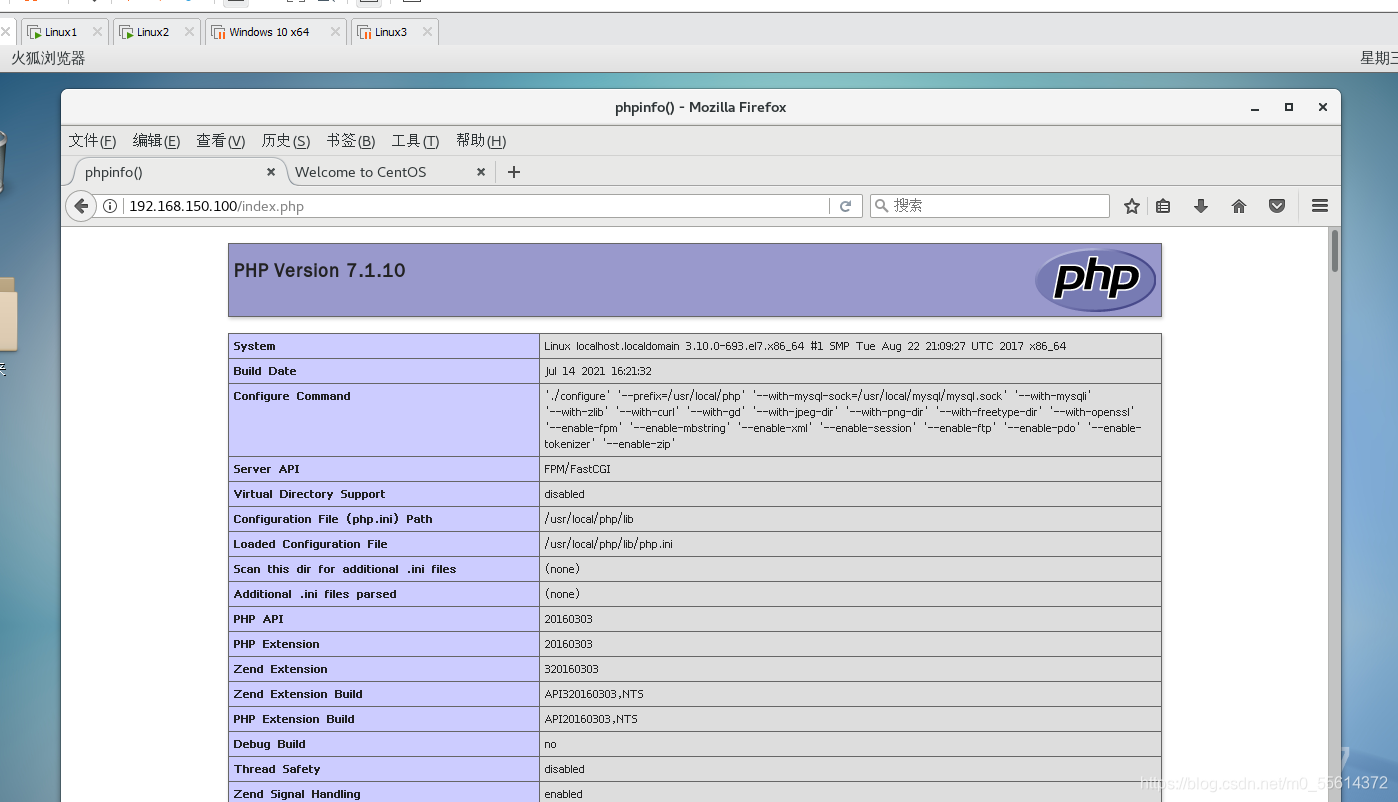The width and height of the screenshot is (1398, 802).
Task: Click the 搜索 search box
Action: (x=990, y=206)
